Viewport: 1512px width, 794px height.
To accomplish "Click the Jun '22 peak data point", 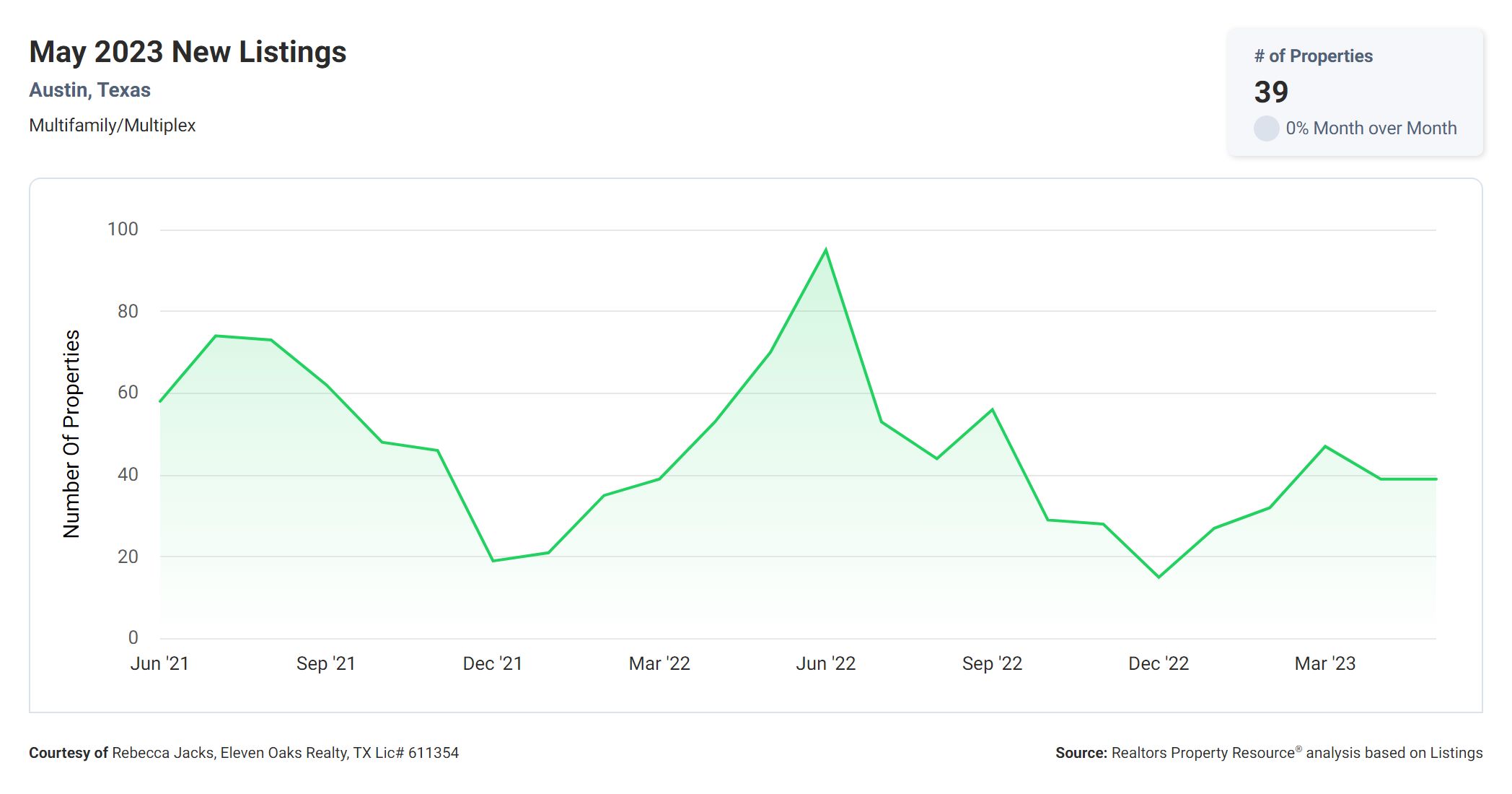I will [825, 250].
